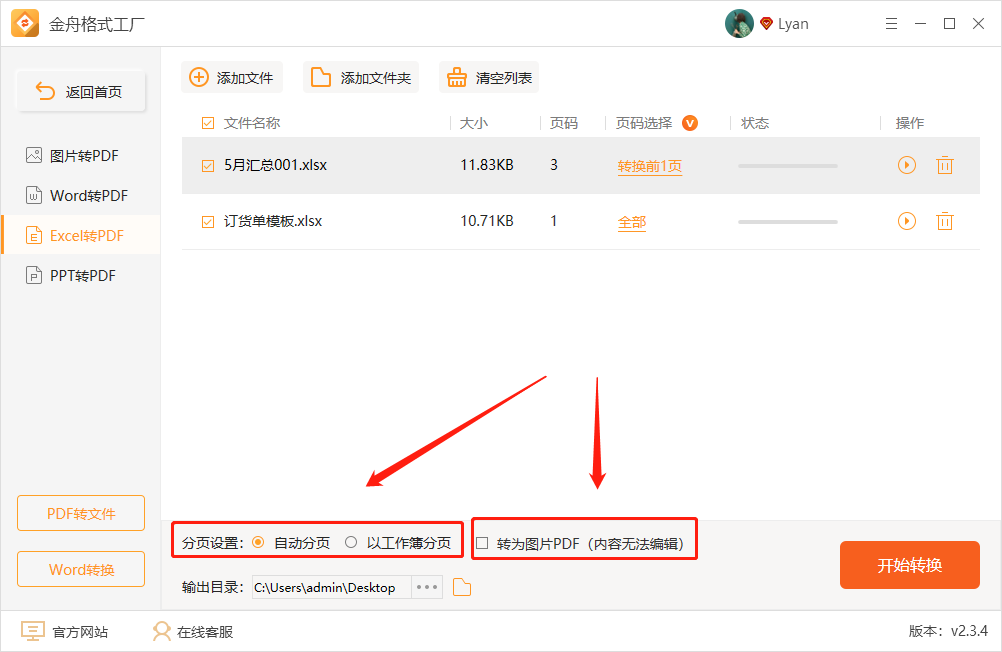Screen dimensions: 1002x652
Task: Delete 订货单模板.xlsx using its trash icon
Action: tap(945, 221)
